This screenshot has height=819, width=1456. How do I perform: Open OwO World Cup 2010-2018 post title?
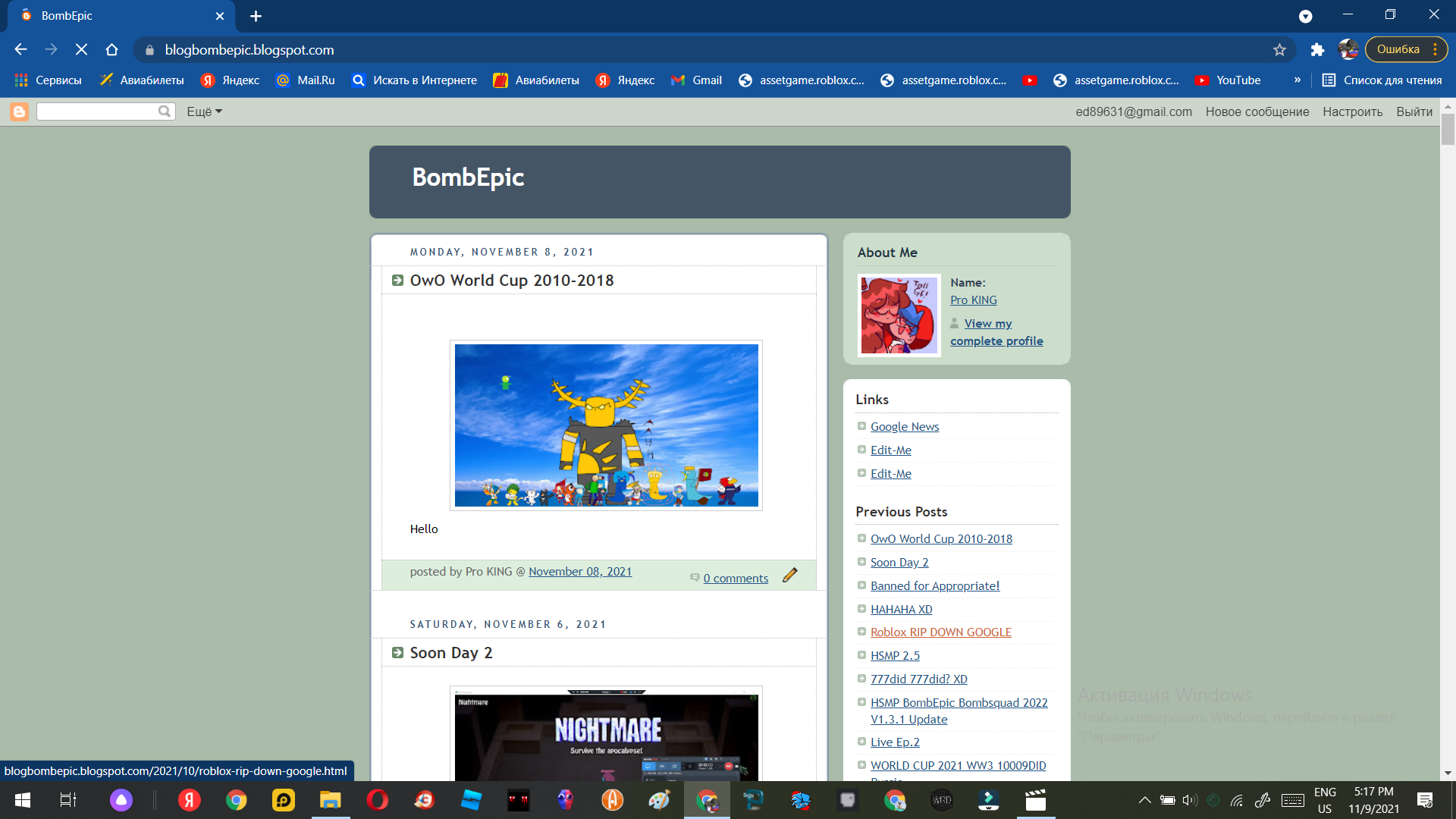click(x=512, y=281)
